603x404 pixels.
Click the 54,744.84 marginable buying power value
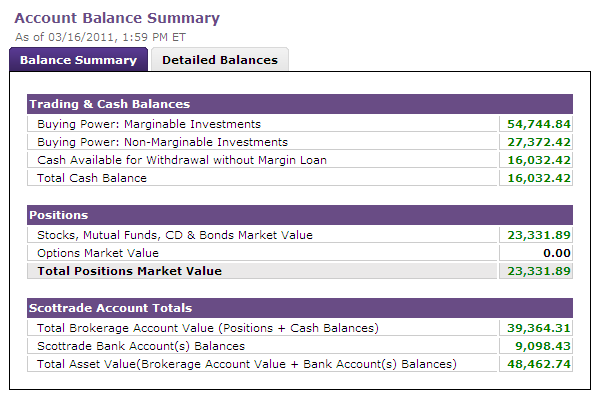point(538,124)
